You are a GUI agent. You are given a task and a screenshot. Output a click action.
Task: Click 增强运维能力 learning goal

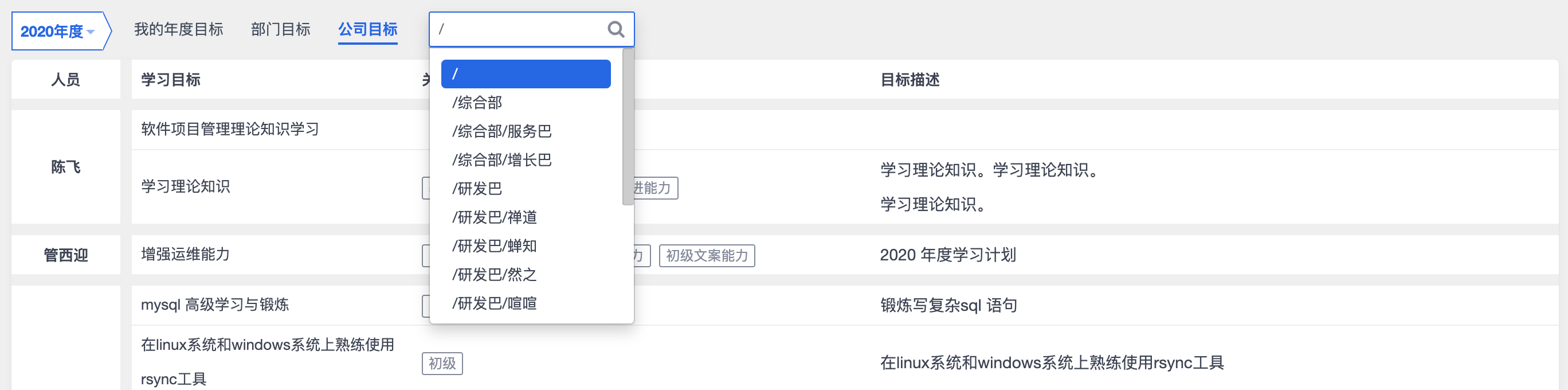click(186, 254)
